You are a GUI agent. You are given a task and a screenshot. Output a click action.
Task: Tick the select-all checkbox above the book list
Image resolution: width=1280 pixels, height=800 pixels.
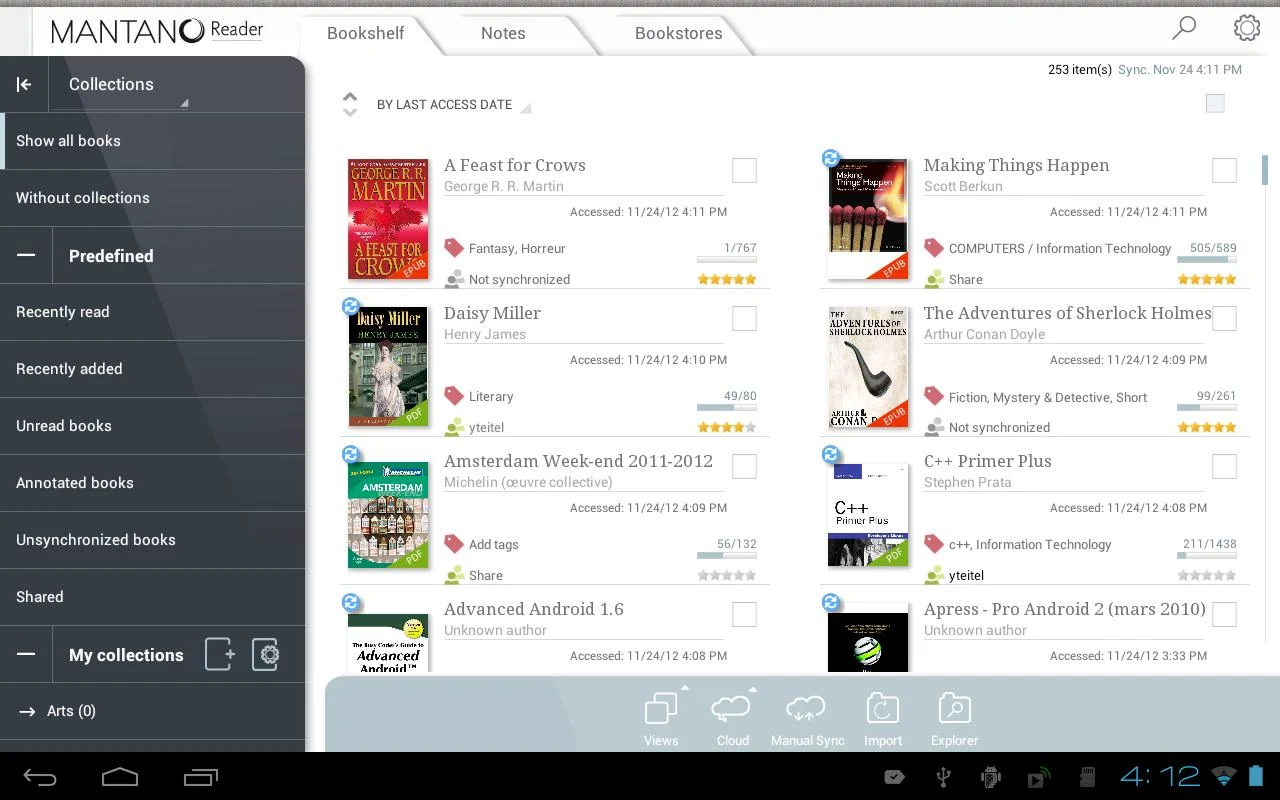click(x=1215, y=103)
